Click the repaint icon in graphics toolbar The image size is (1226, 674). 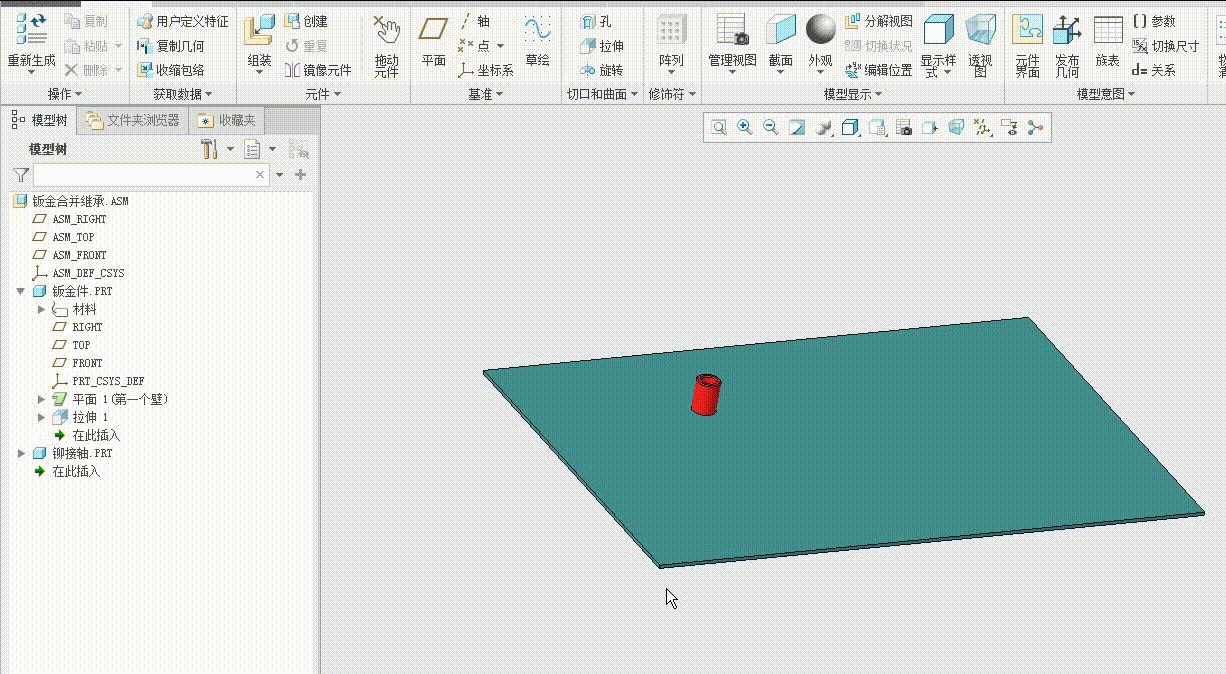click(x=797, y=127)
